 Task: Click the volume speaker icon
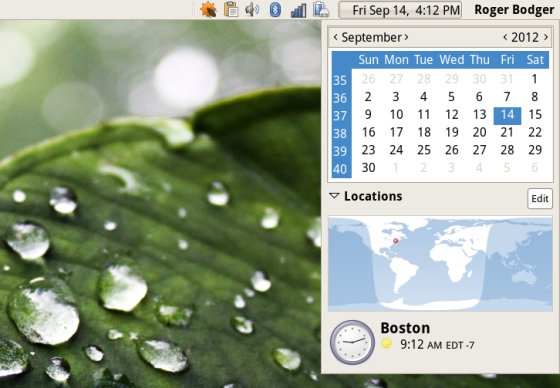252,10
